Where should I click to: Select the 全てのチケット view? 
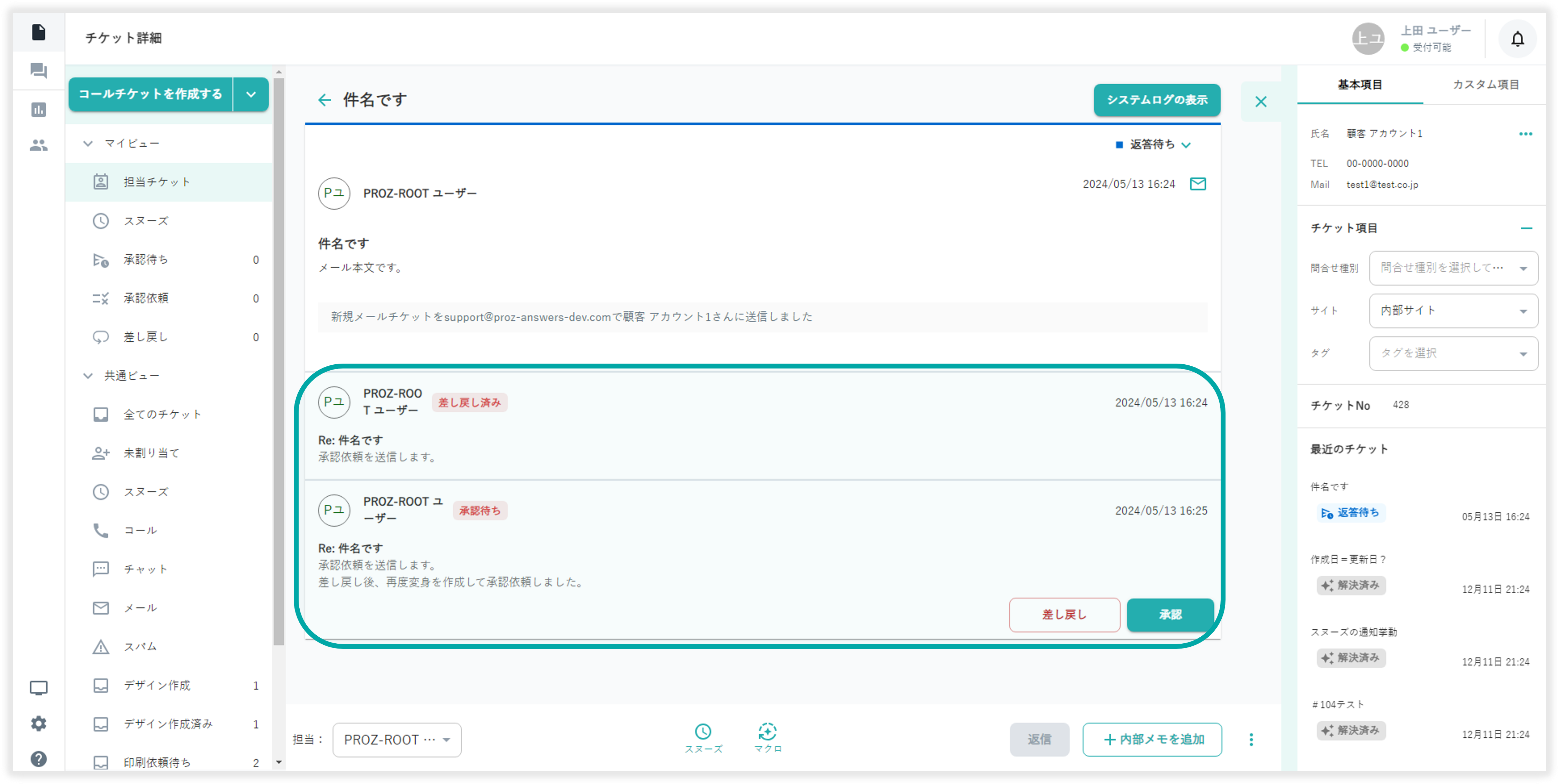coord(162,414)
